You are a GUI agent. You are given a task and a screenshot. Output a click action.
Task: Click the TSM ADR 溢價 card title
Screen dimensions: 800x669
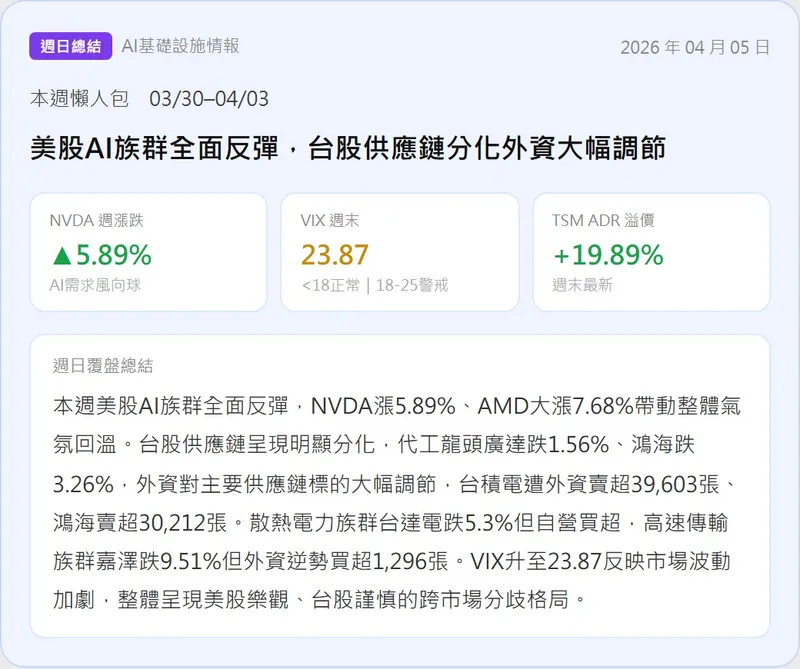[x=603, y=220]
